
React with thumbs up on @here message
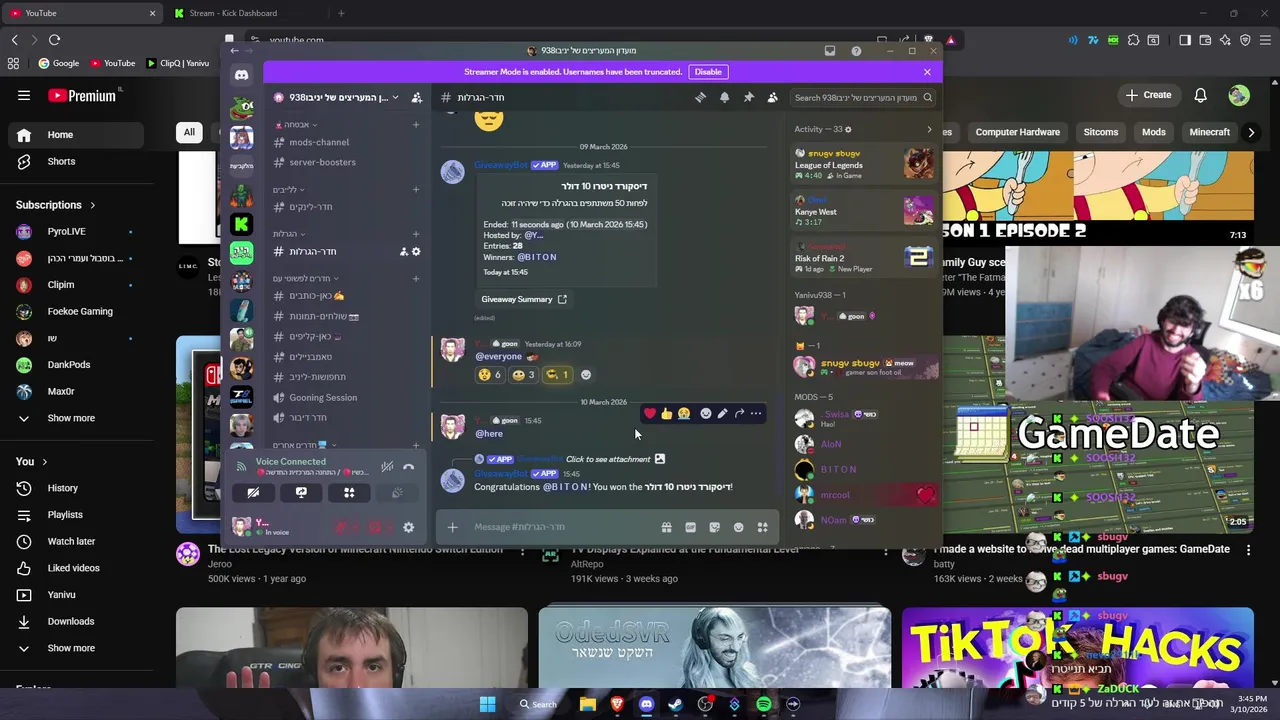[x=667, y=413]
